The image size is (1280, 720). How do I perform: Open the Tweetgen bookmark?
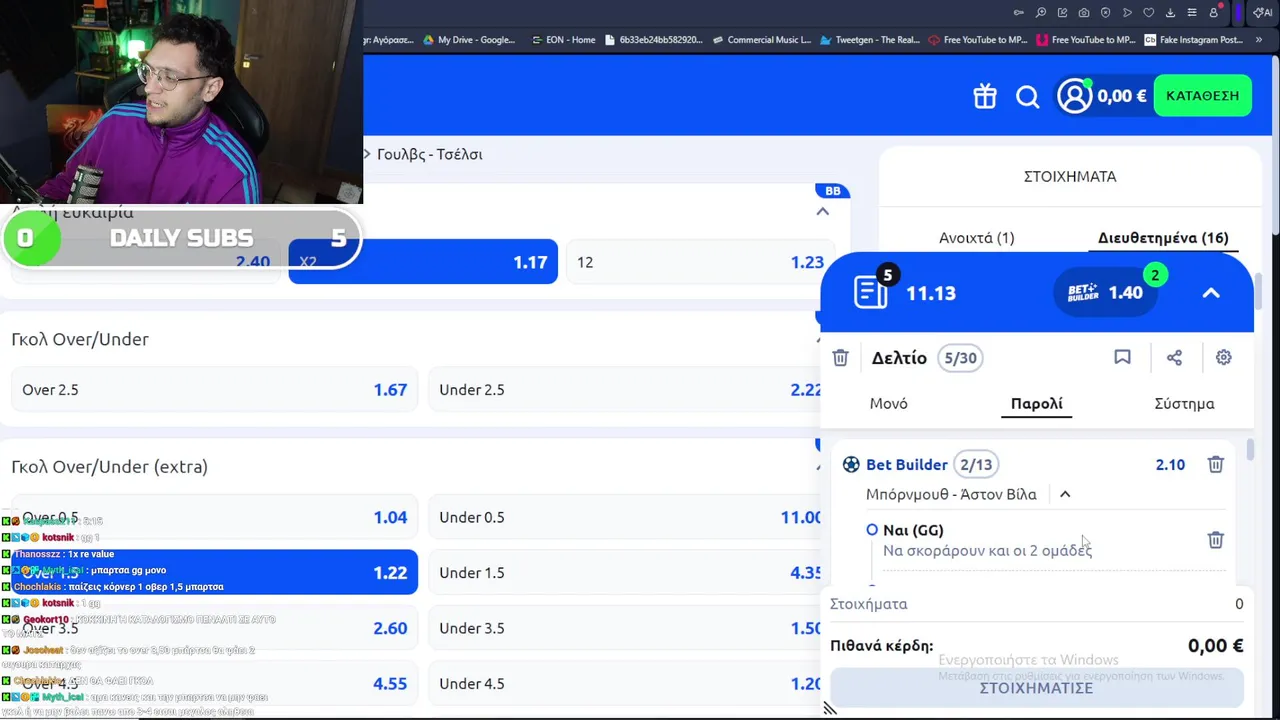coord(869,40)
